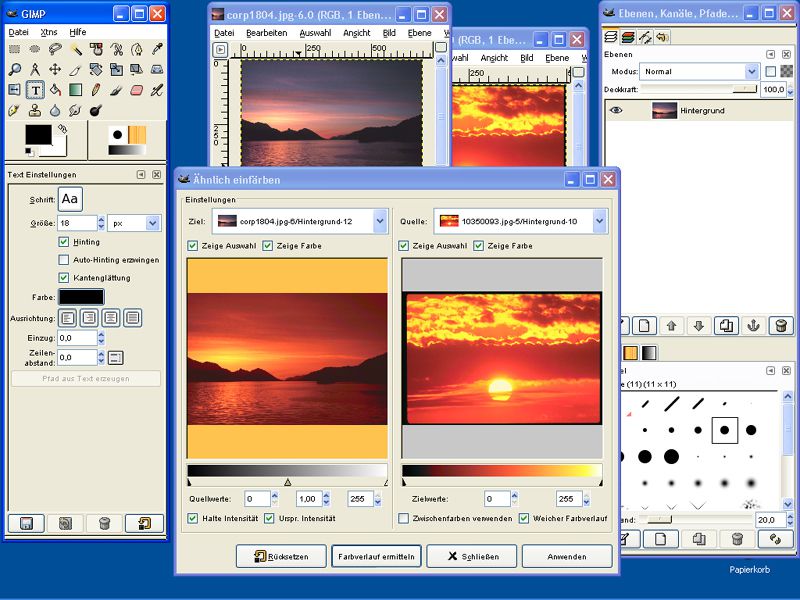Click the black Farbe text color swatch
This screenshot has height=600, width=800.
81,297
